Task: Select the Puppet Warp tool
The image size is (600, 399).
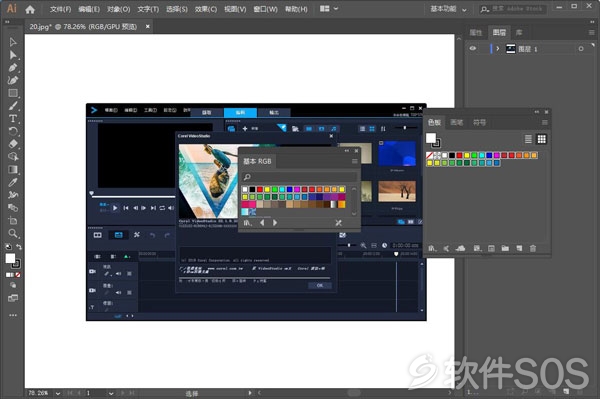Action: pyautogui.click(x=13, y=195)
